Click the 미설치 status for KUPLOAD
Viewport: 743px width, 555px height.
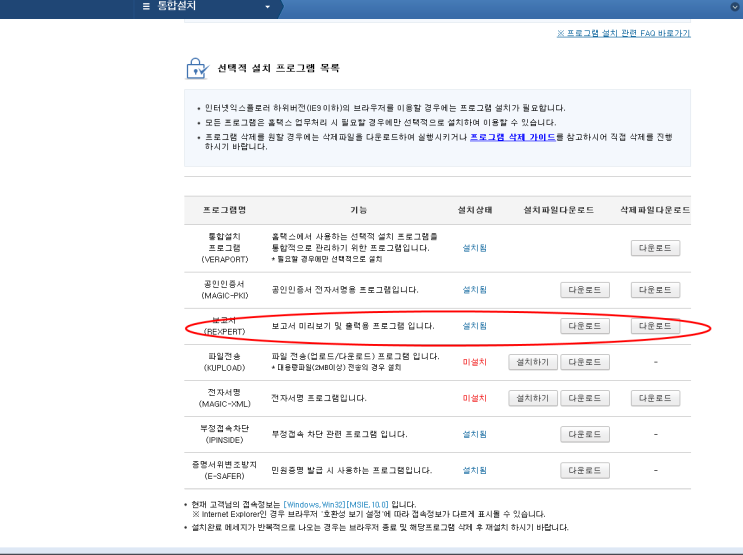tap(474, 362)
